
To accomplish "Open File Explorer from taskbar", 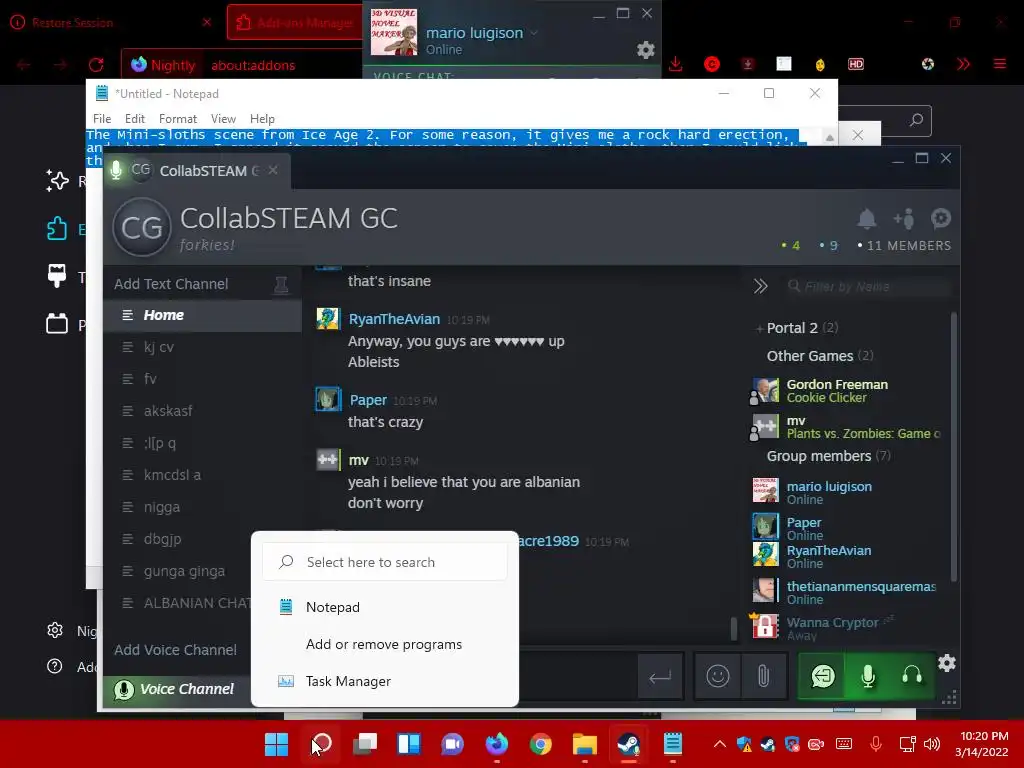I will coord(584,744).
